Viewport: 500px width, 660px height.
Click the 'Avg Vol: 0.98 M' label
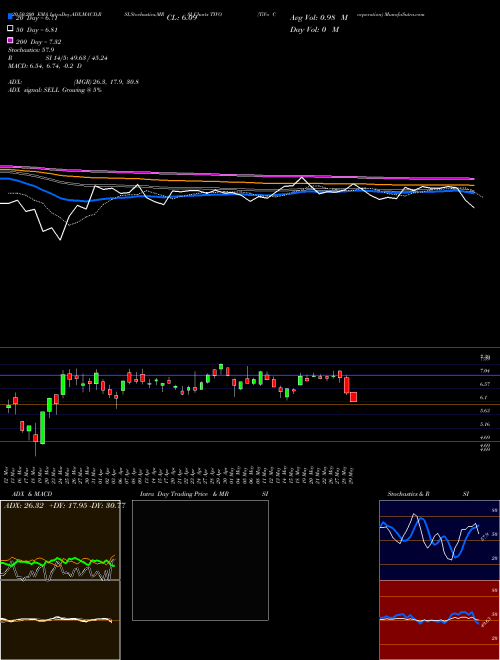(x=319, y=18)
